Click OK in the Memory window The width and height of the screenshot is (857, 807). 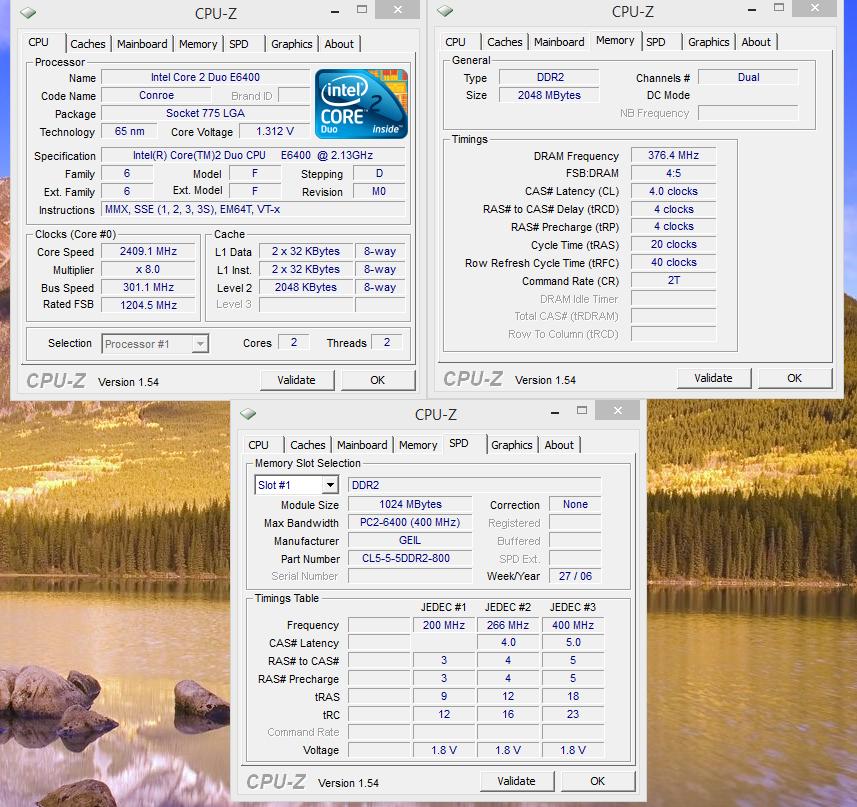[x=795, y=378]
